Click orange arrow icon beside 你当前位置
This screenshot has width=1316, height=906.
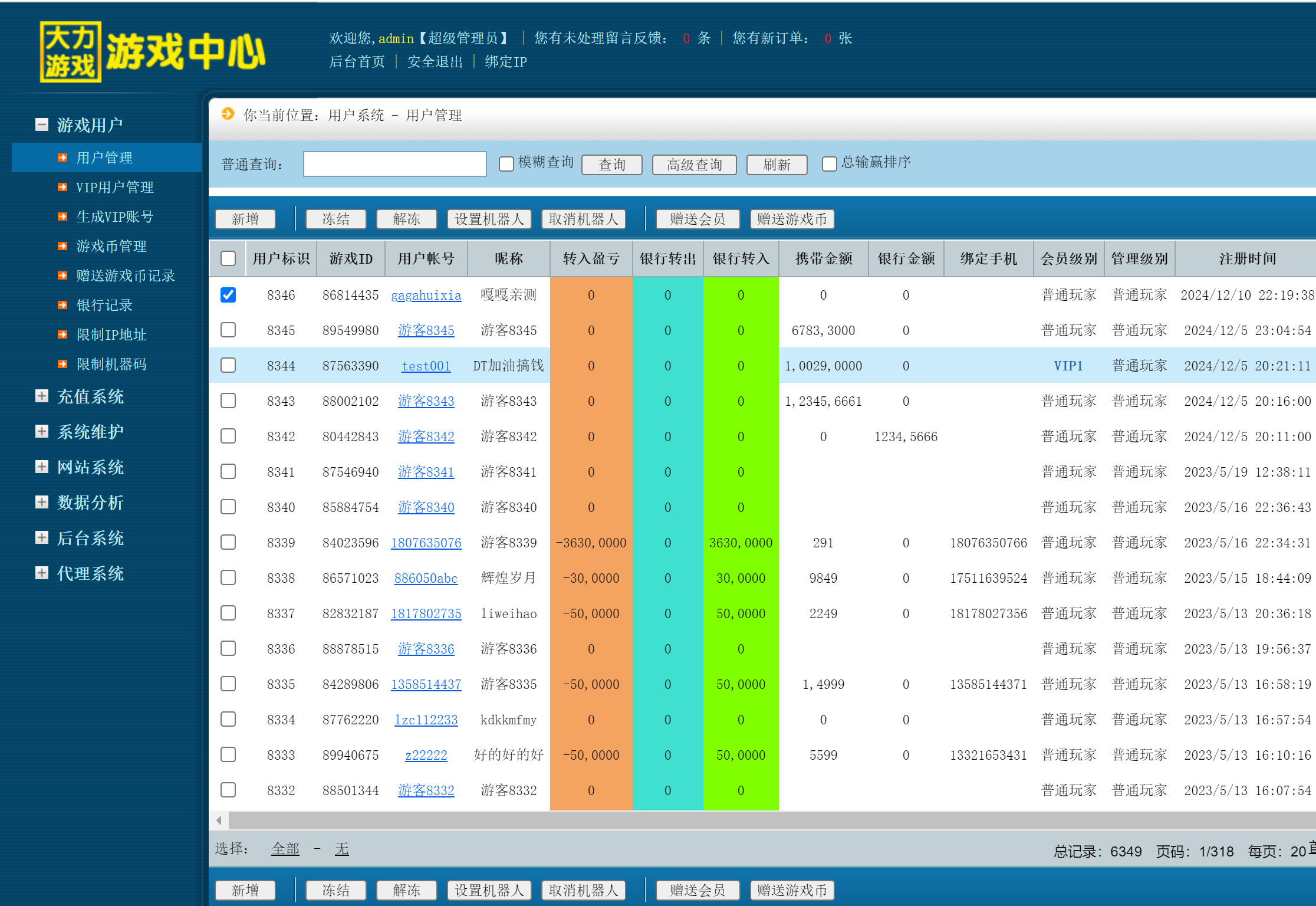(x=228, y=114)
